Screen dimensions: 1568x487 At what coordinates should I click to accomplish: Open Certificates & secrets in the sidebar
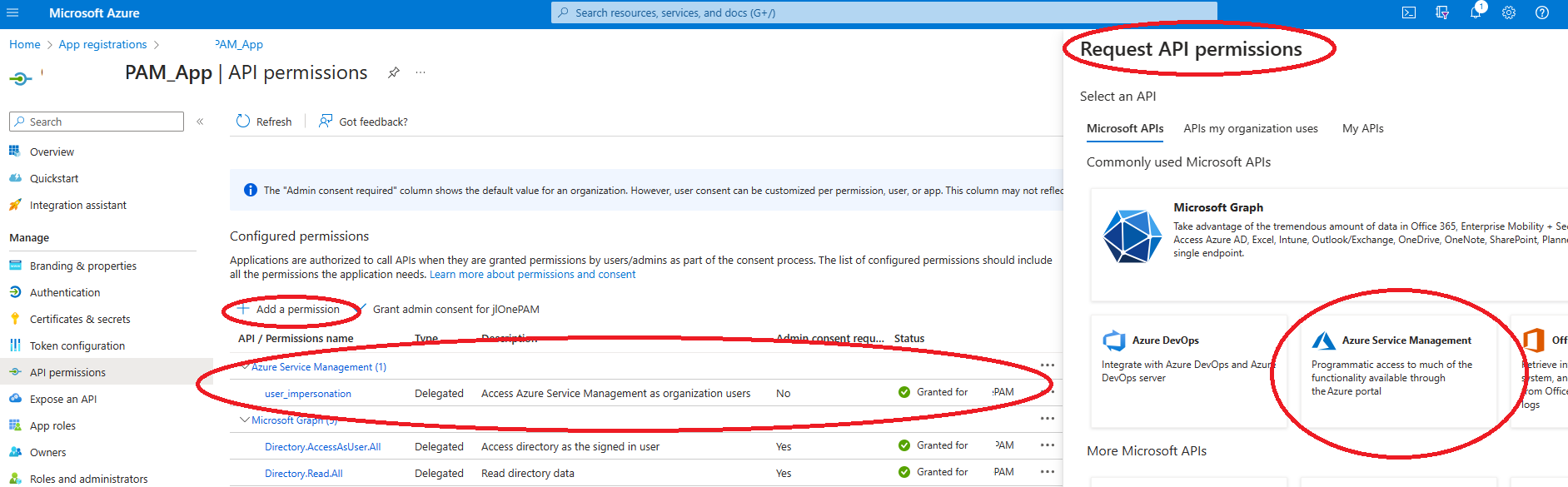pos(80,319)
